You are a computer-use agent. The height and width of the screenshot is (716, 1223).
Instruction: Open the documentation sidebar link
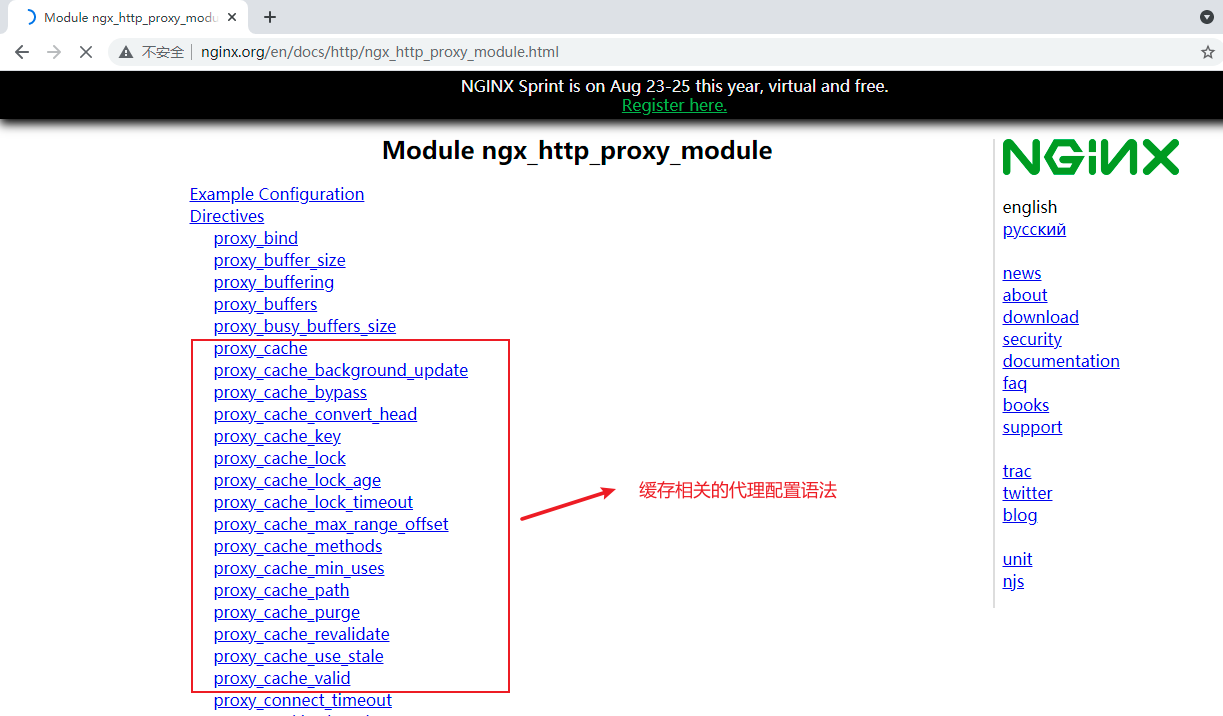pyautogui.click(x=1061, y=361)
